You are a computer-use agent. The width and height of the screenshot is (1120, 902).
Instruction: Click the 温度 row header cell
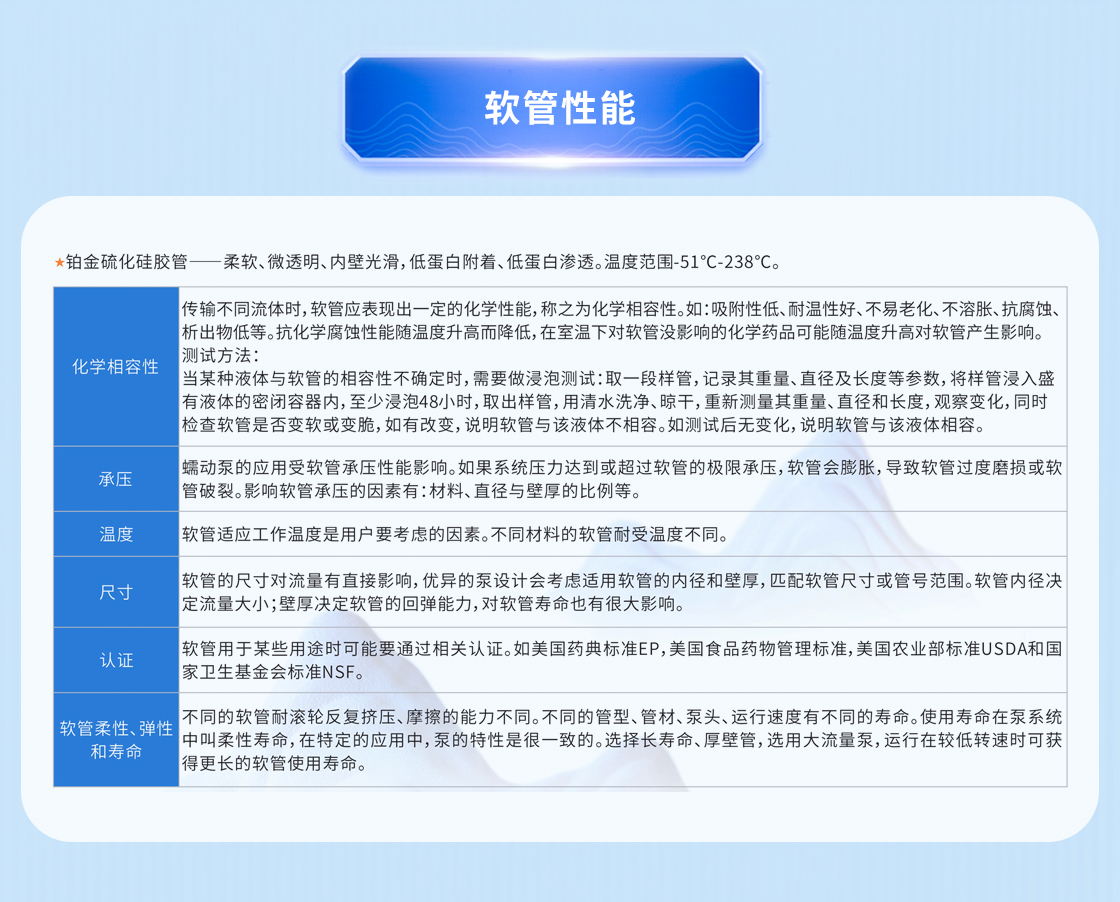click(x=116, y=534)
